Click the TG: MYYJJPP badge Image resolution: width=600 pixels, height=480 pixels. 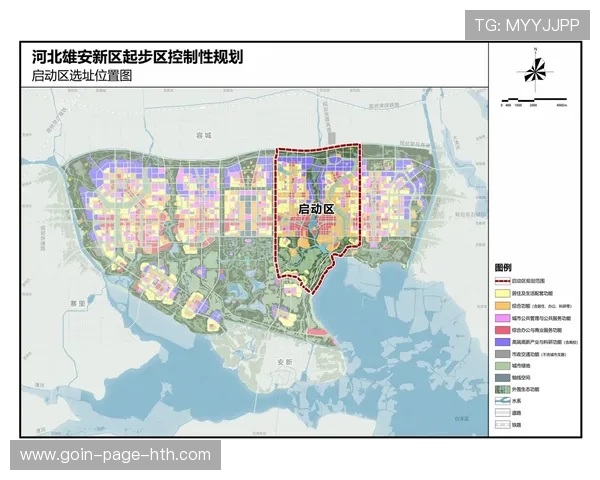pos(527,24)
